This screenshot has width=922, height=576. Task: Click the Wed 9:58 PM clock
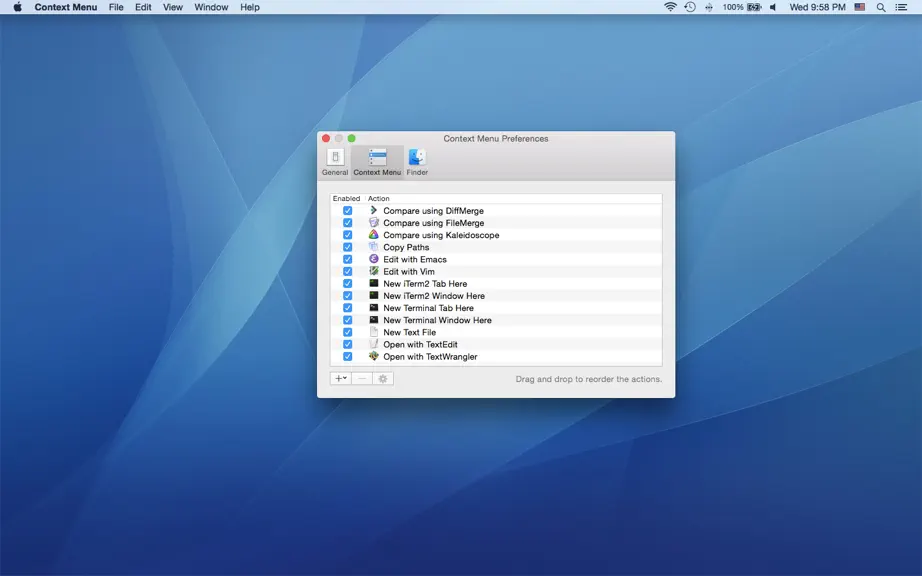click(817, 7)
